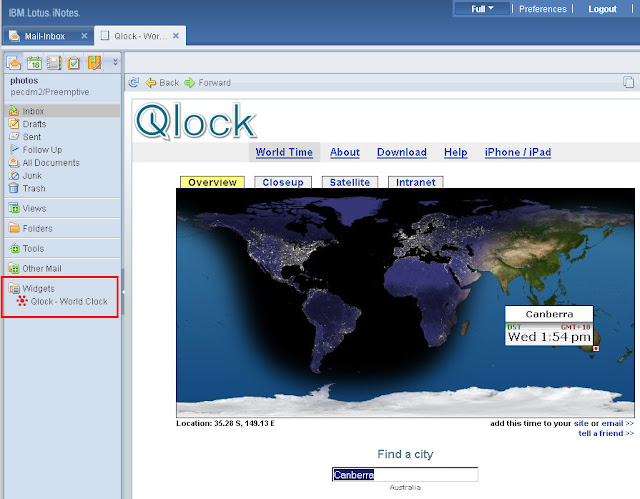Click the world map image

point(405,302)
